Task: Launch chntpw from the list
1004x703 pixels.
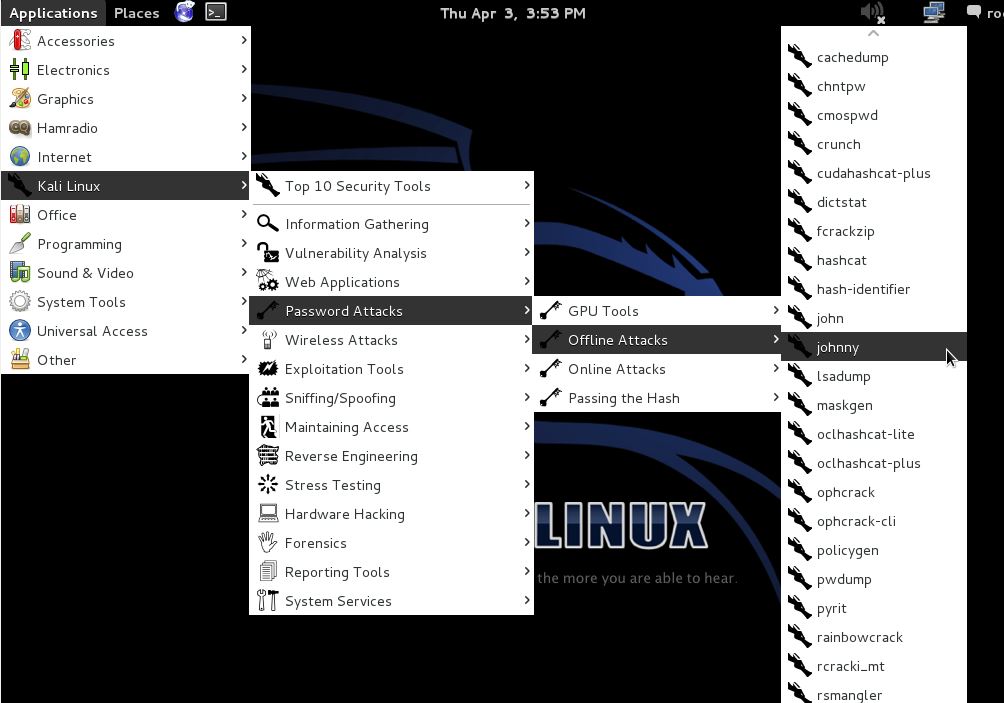Action: pos(874,86)
